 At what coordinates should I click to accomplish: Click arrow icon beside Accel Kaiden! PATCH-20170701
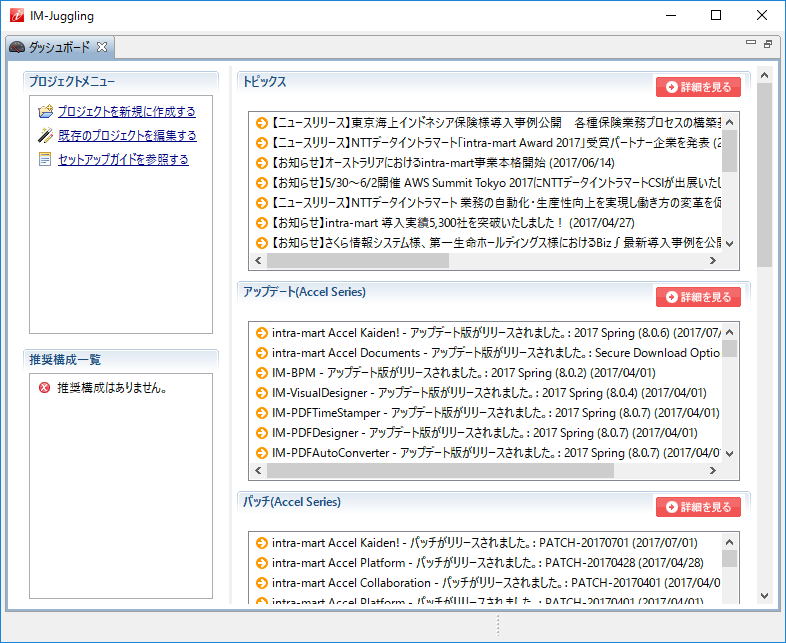click(262, 543)
